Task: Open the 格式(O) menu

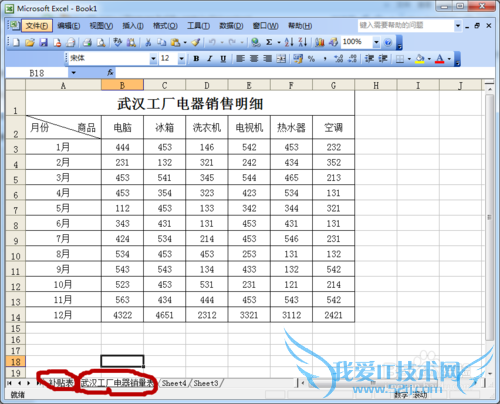Action: [x=165, y=26]
